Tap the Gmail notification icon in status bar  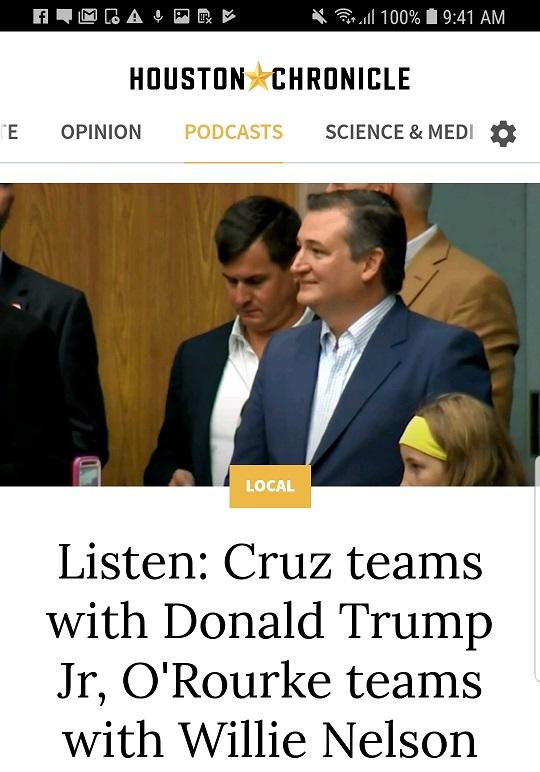coord(88,17)
